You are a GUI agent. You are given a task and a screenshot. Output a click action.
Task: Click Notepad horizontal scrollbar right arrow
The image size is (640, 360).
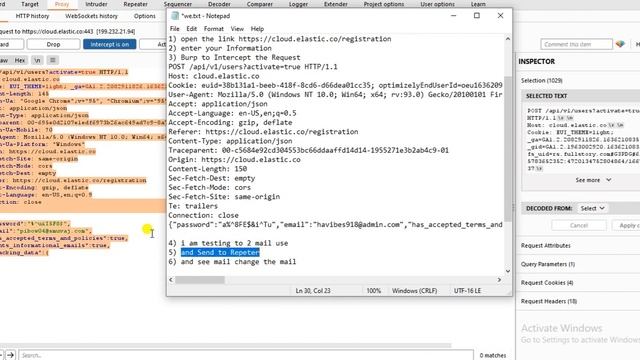point(499,280)
